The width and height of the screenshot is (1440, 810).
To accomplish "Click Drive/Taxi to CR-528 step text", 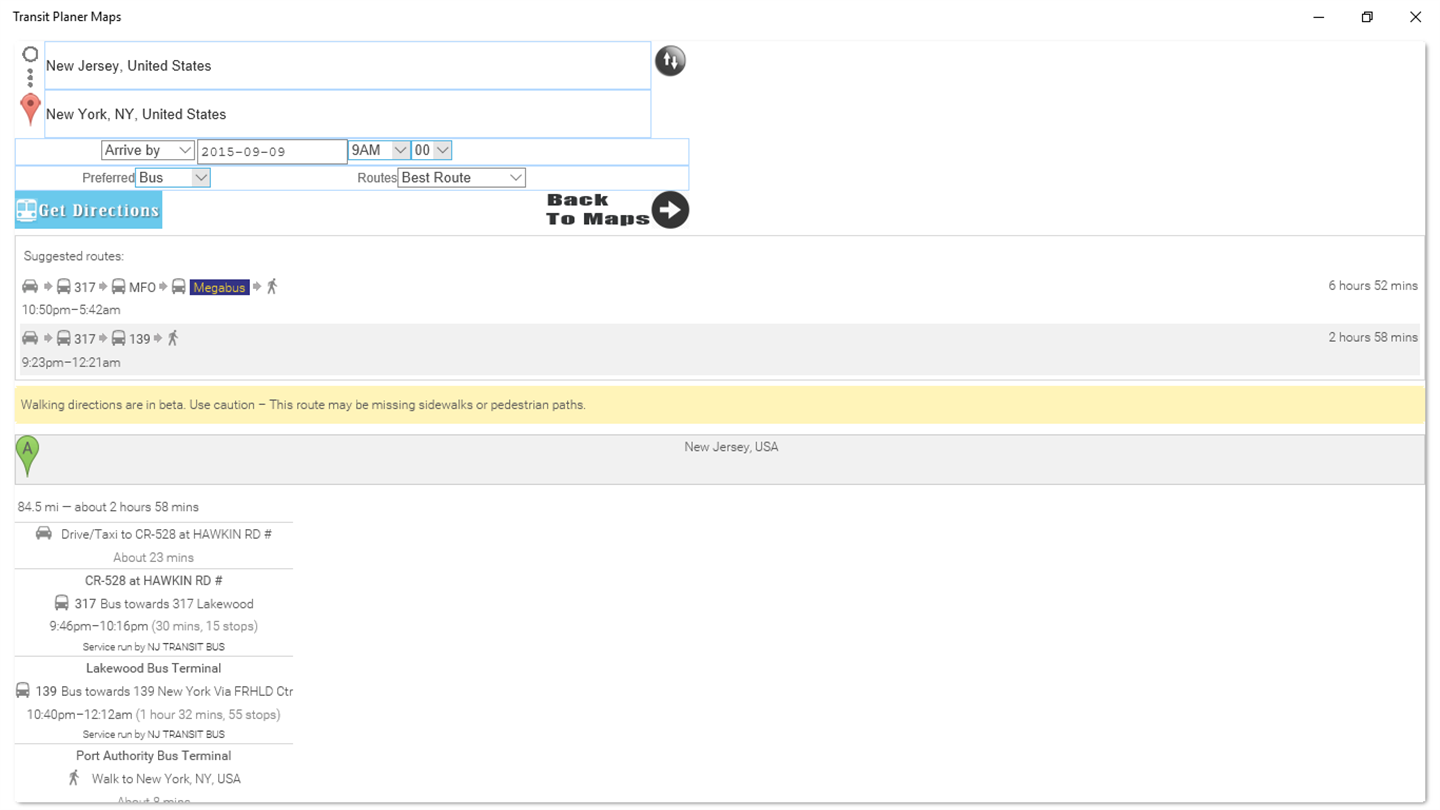I will (166, 534).
